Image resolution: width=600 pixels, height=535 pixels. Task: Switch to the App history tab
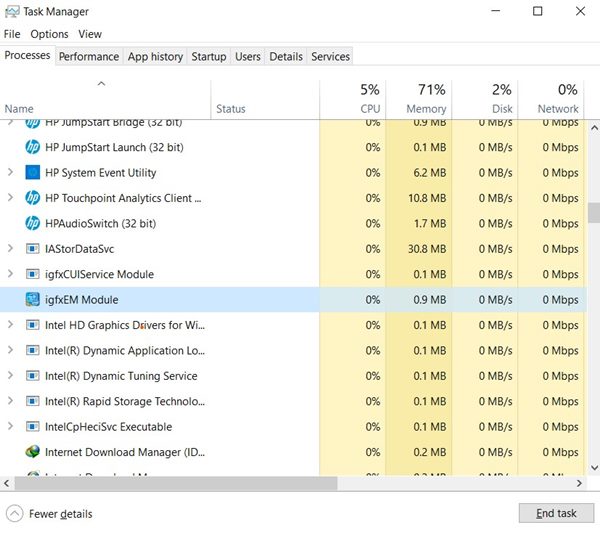tap(155, 57)
